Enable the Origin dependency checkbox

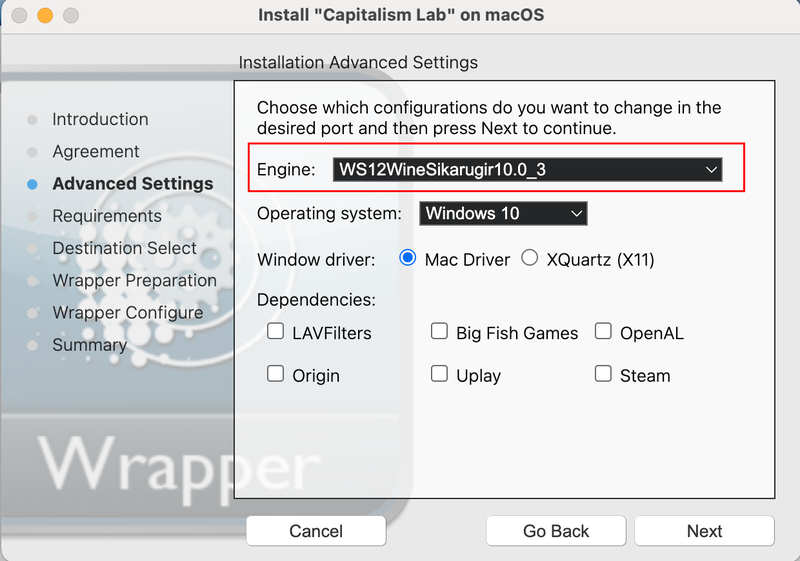[x=276, y=374]
